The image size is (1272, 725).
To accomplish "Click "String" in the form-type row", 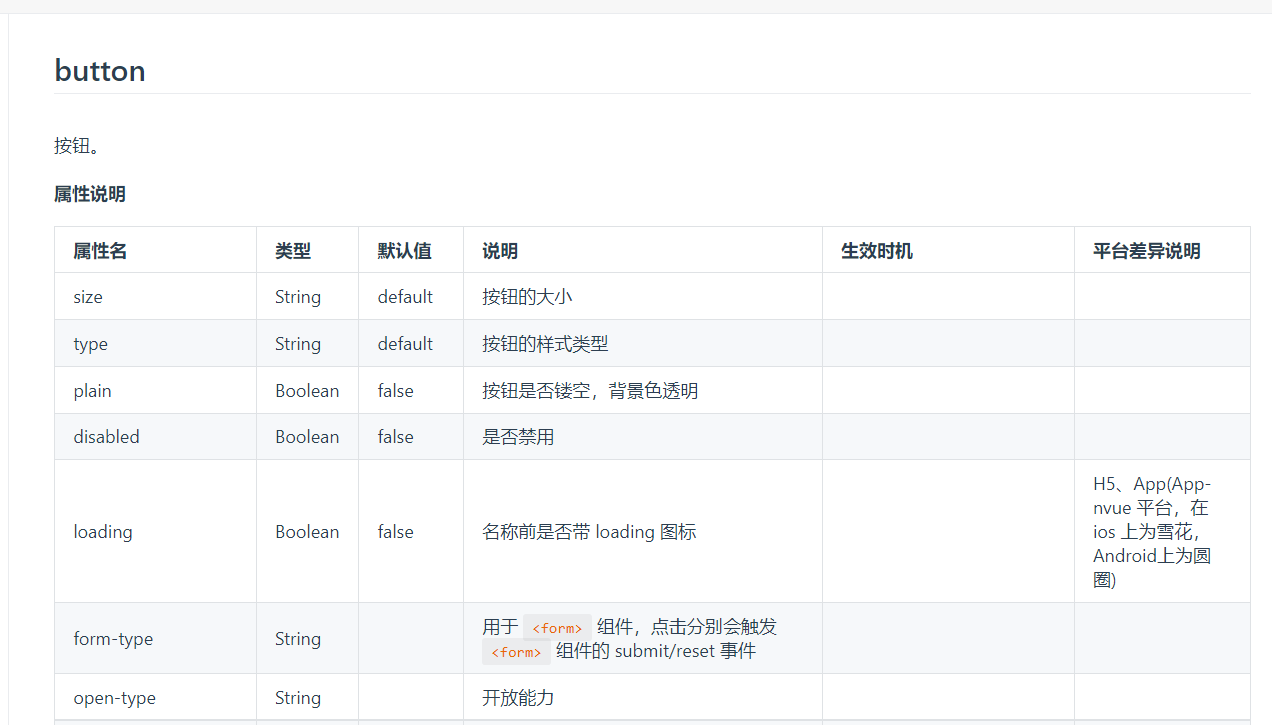I will (298, 639).
